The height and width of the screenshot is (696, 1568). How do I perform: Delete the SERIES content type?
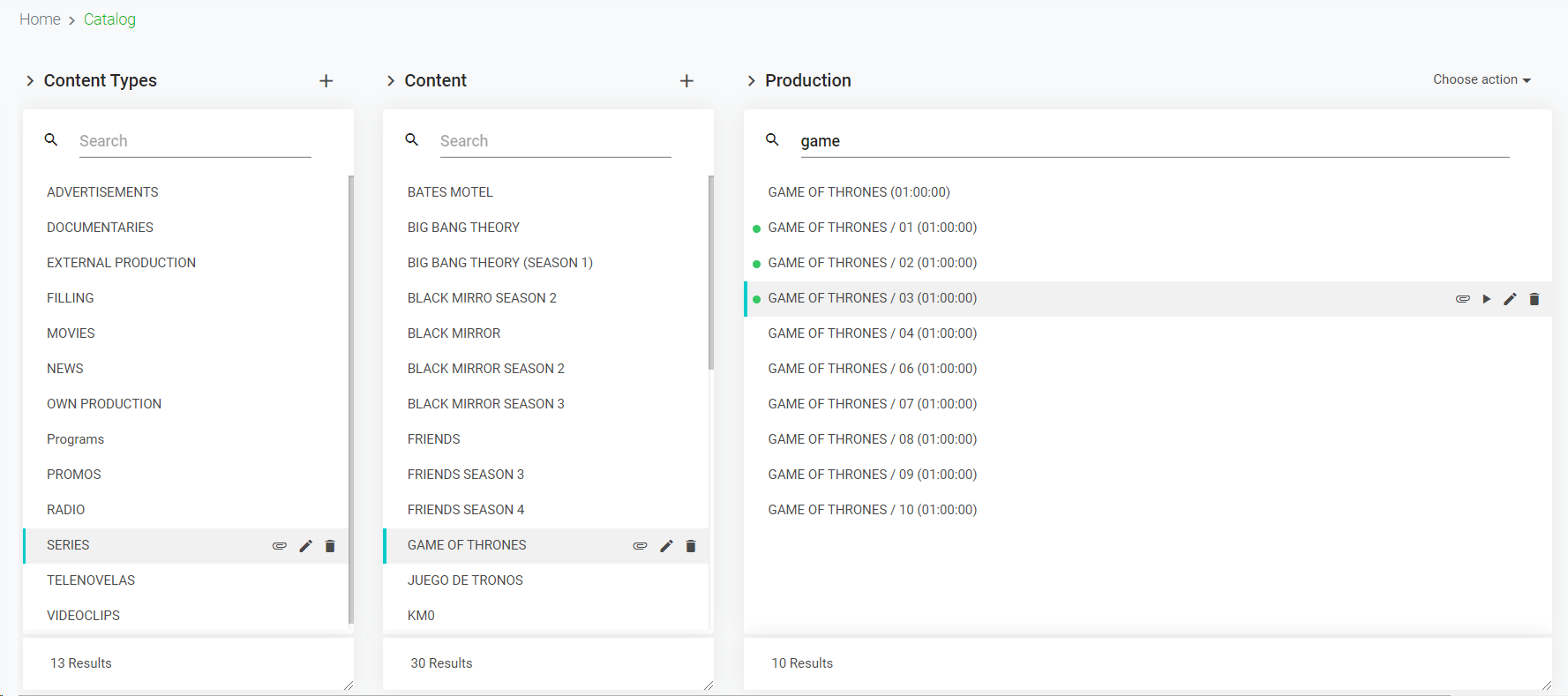click(x=330, y=546)
